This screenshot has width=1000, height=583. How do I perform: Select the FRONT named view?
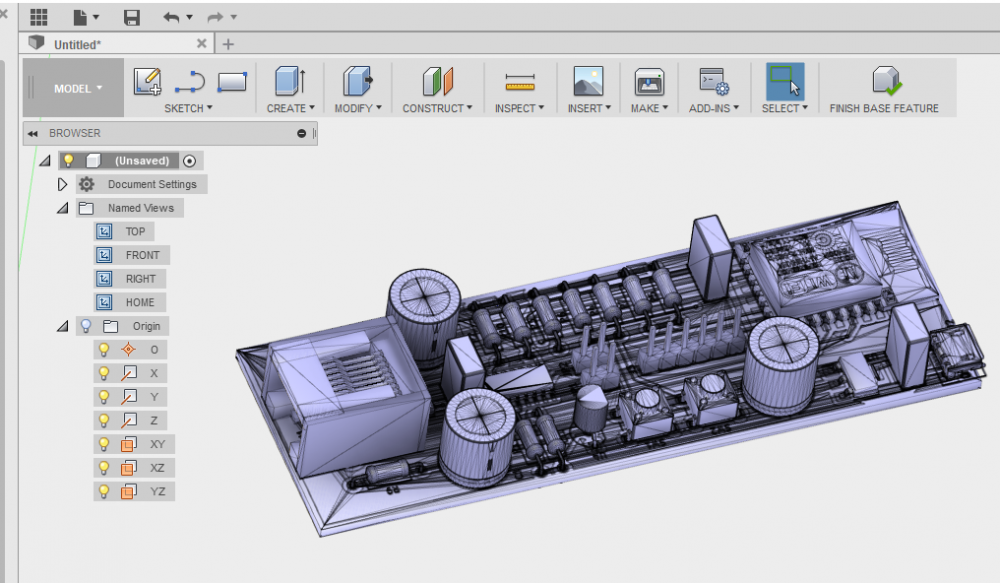(142, 255)
